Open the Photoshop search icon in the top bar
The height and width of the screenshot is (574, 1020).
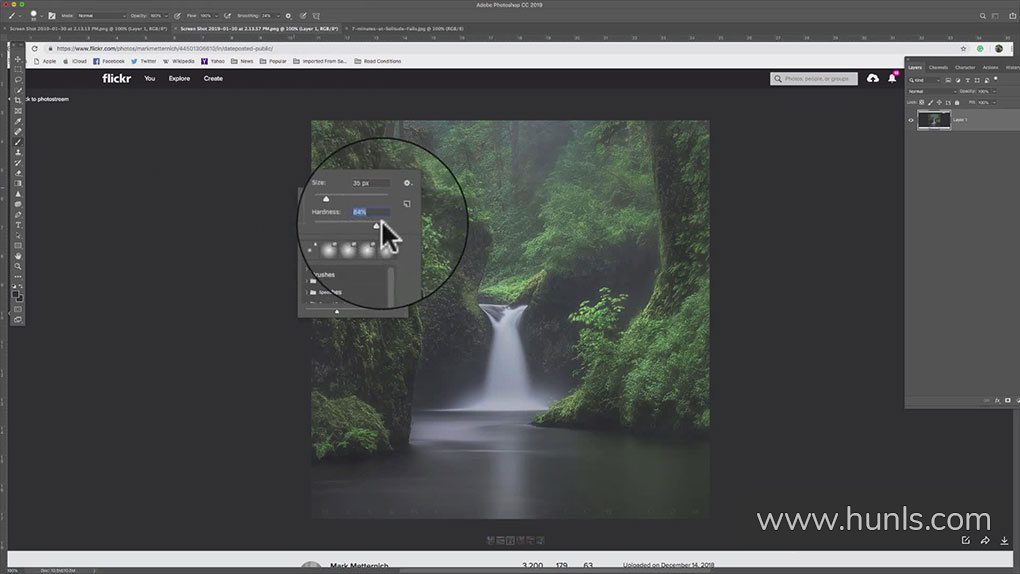tap(982, 16)
